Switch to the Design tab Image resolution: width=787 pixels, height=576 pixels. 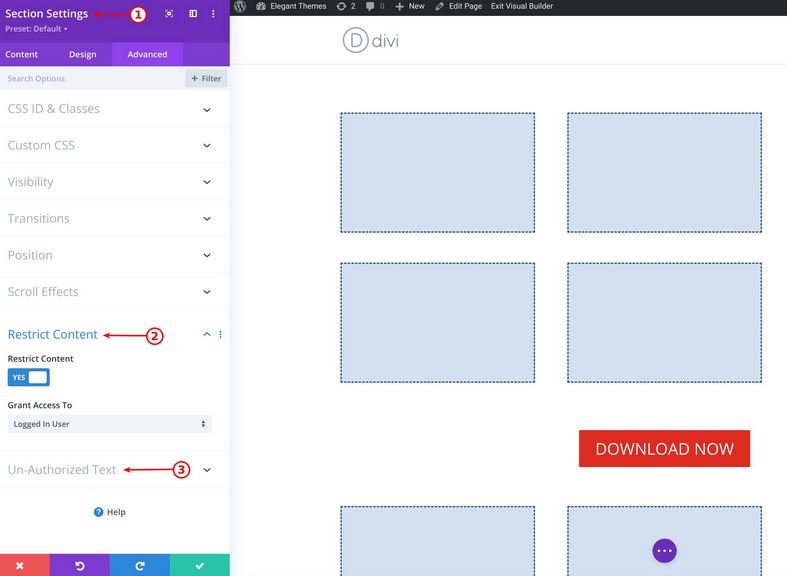[83, 54]
